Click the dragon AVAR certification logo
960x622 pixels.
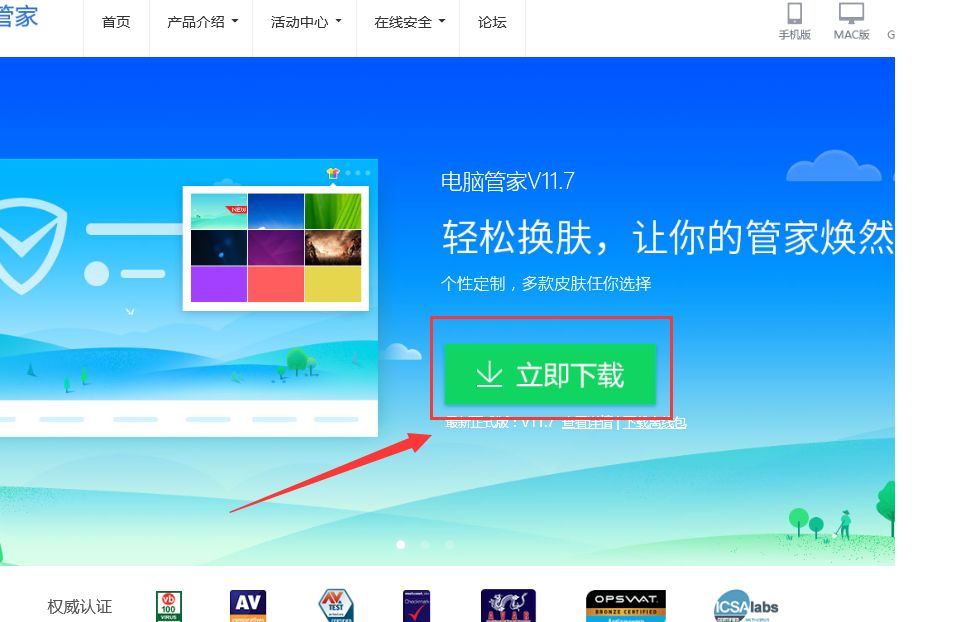point(508,605)
